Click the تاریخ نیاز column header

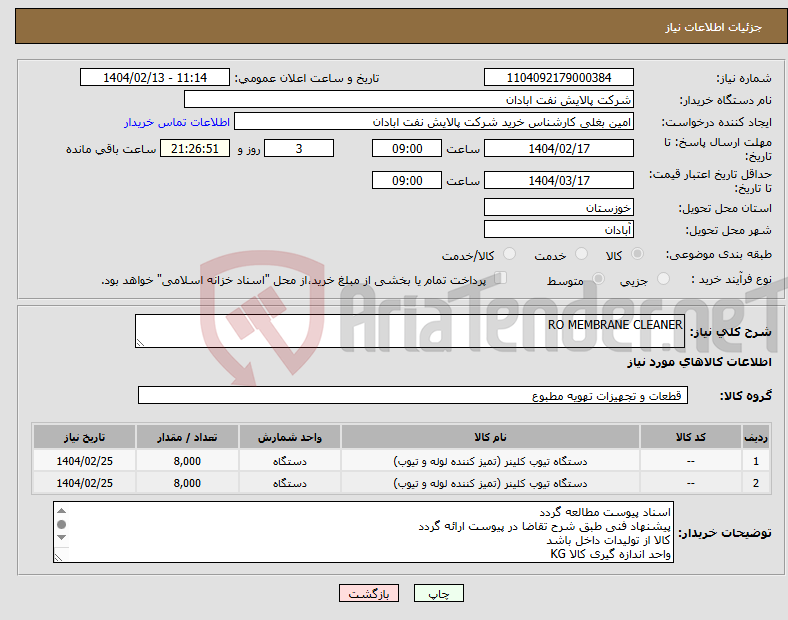click(x=84, y=437)
